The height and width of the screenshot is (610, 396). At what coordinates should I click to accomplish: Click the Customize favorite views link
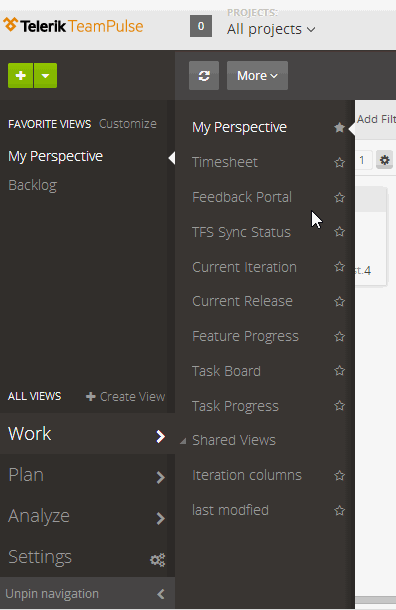[x=128, y=124]
